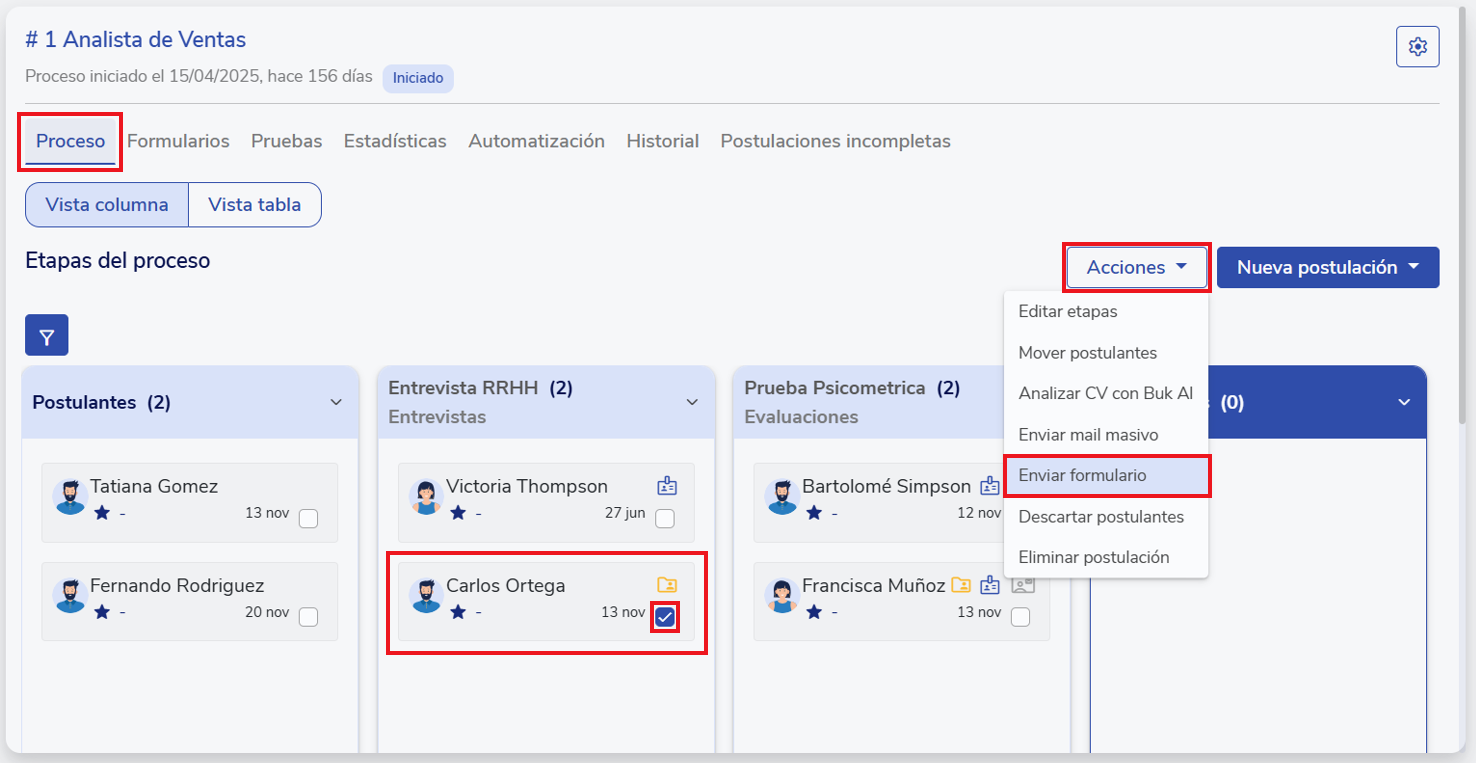The image size is (1476, 763).
Task: Click the star rating icon for Fernando Rodriguez
Action: click(x=102, y=612)
